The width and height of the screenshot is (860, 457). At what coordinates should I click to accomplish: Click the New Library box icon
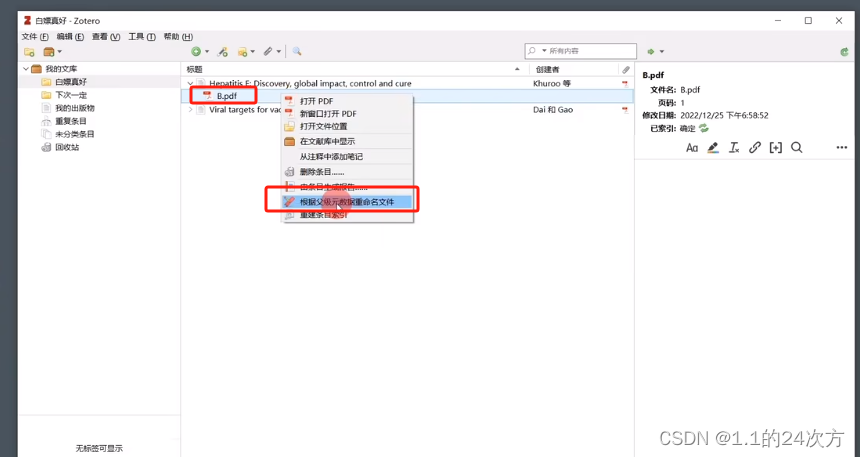pyautogui.click(x=49, y=52)
